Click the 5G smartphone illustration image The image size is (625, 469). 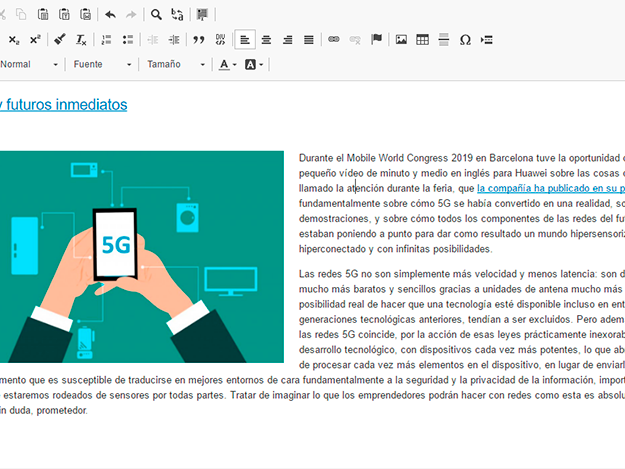point(142,257)
